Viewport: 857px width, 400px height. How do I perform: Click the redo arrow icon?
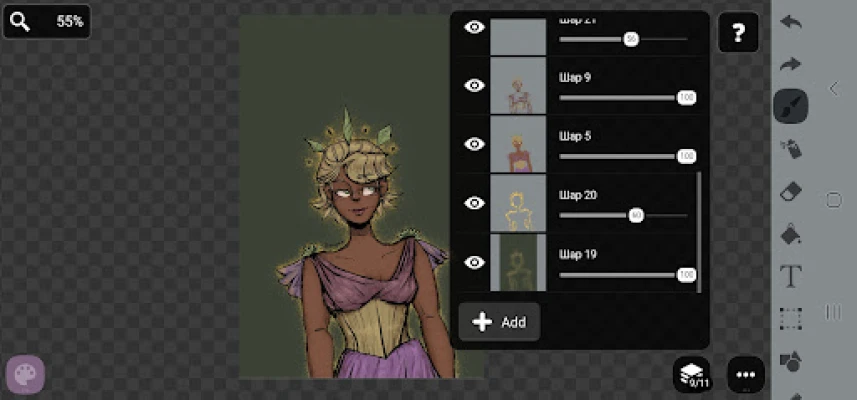tap(790, 64)
